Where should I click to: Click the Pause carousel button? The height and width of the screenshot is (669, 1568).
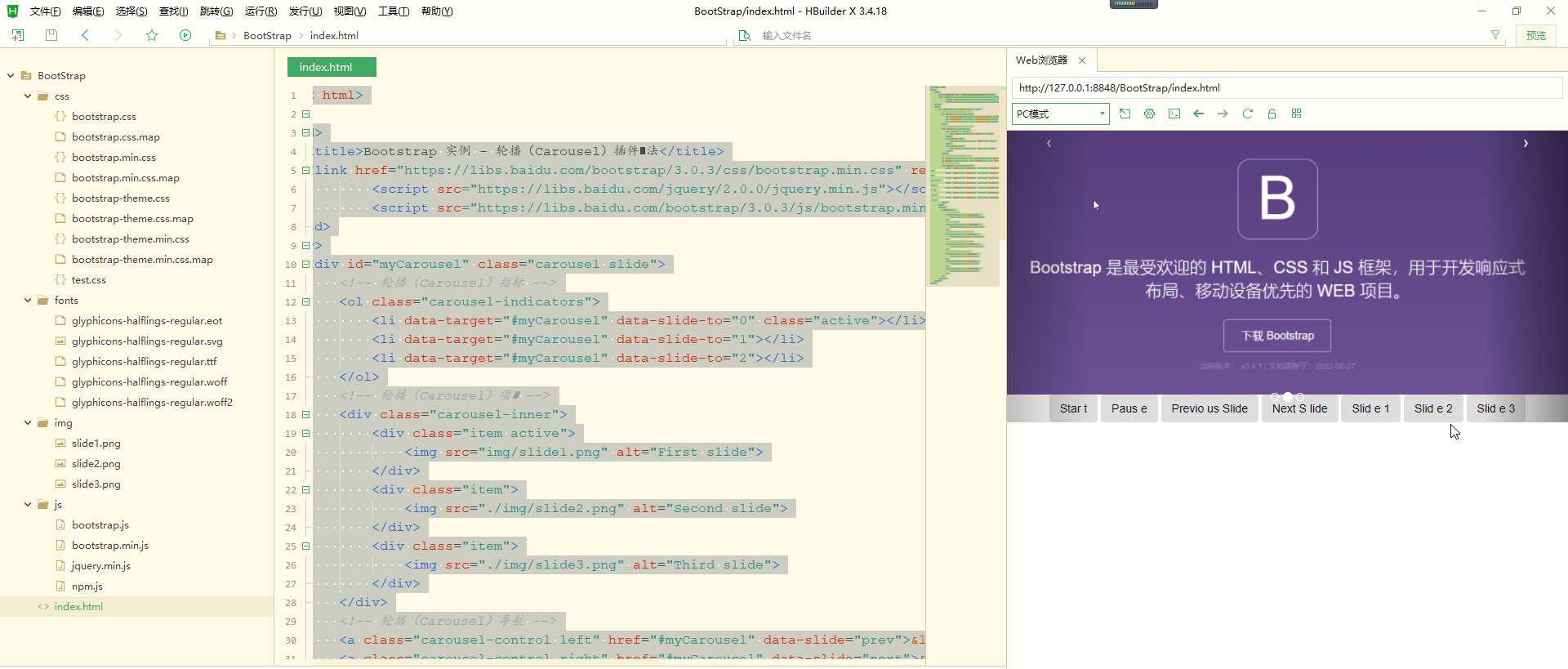tap(1129, 408)
